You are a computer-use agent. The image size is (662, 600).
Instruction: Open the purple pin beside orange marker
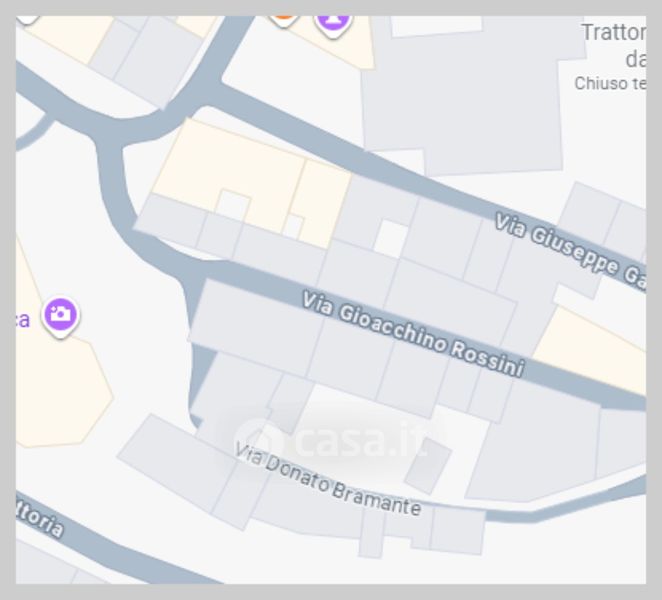click(333, 25)
